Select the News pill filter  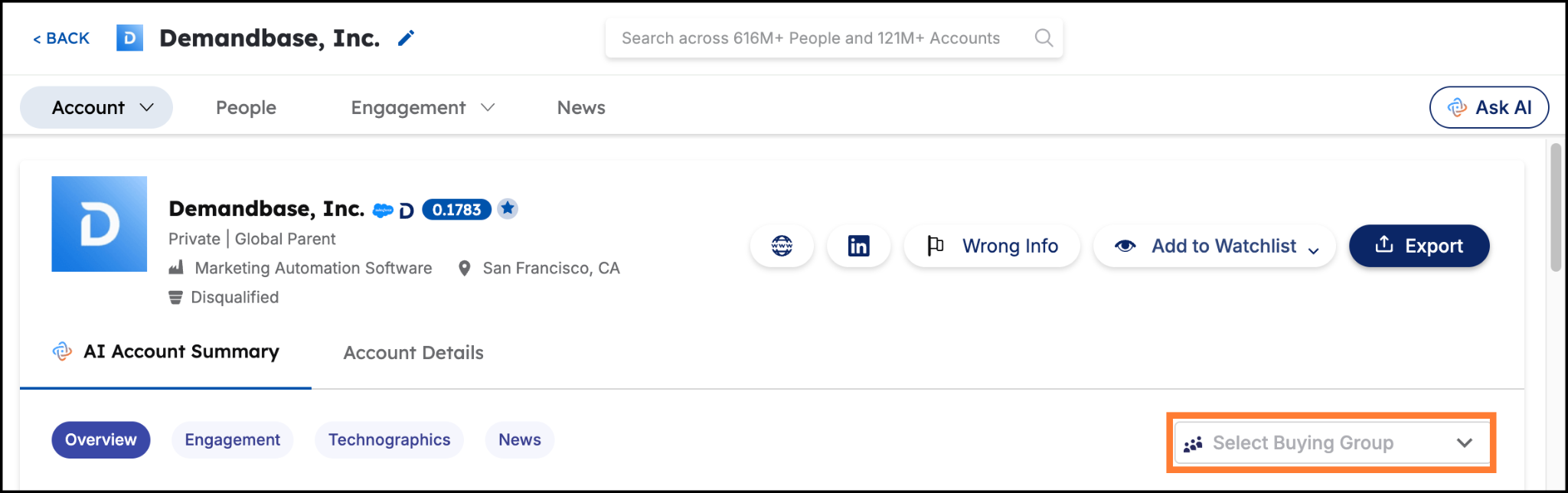(x=520, y=440)
